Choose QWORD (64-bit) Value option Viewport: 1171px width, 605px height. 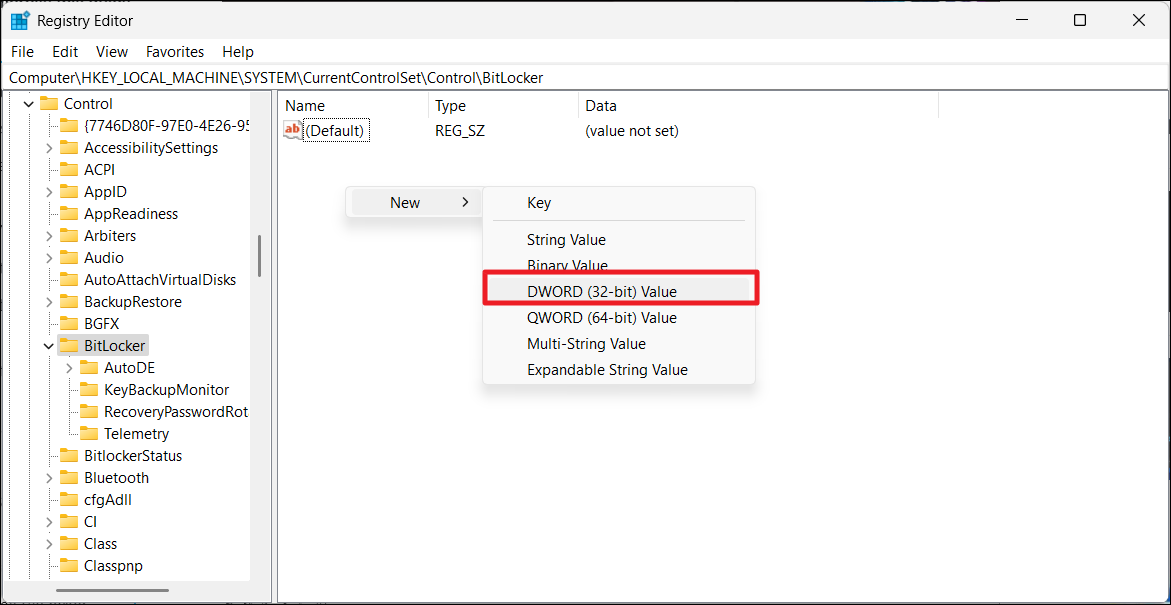click(x=619, y=317)
